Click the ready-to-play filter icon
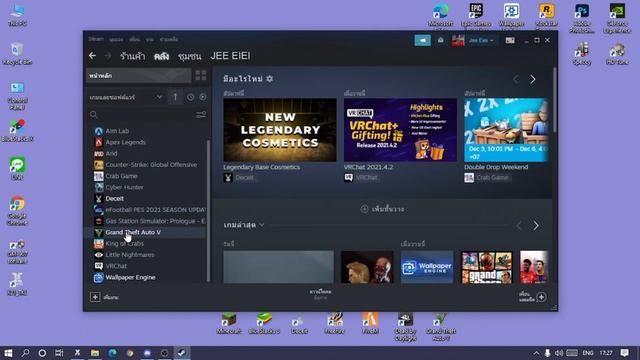 click(203, 97)
